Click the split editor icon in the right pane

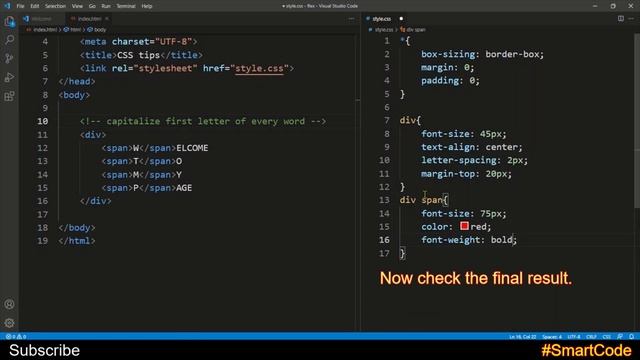[x=620, y=18]
